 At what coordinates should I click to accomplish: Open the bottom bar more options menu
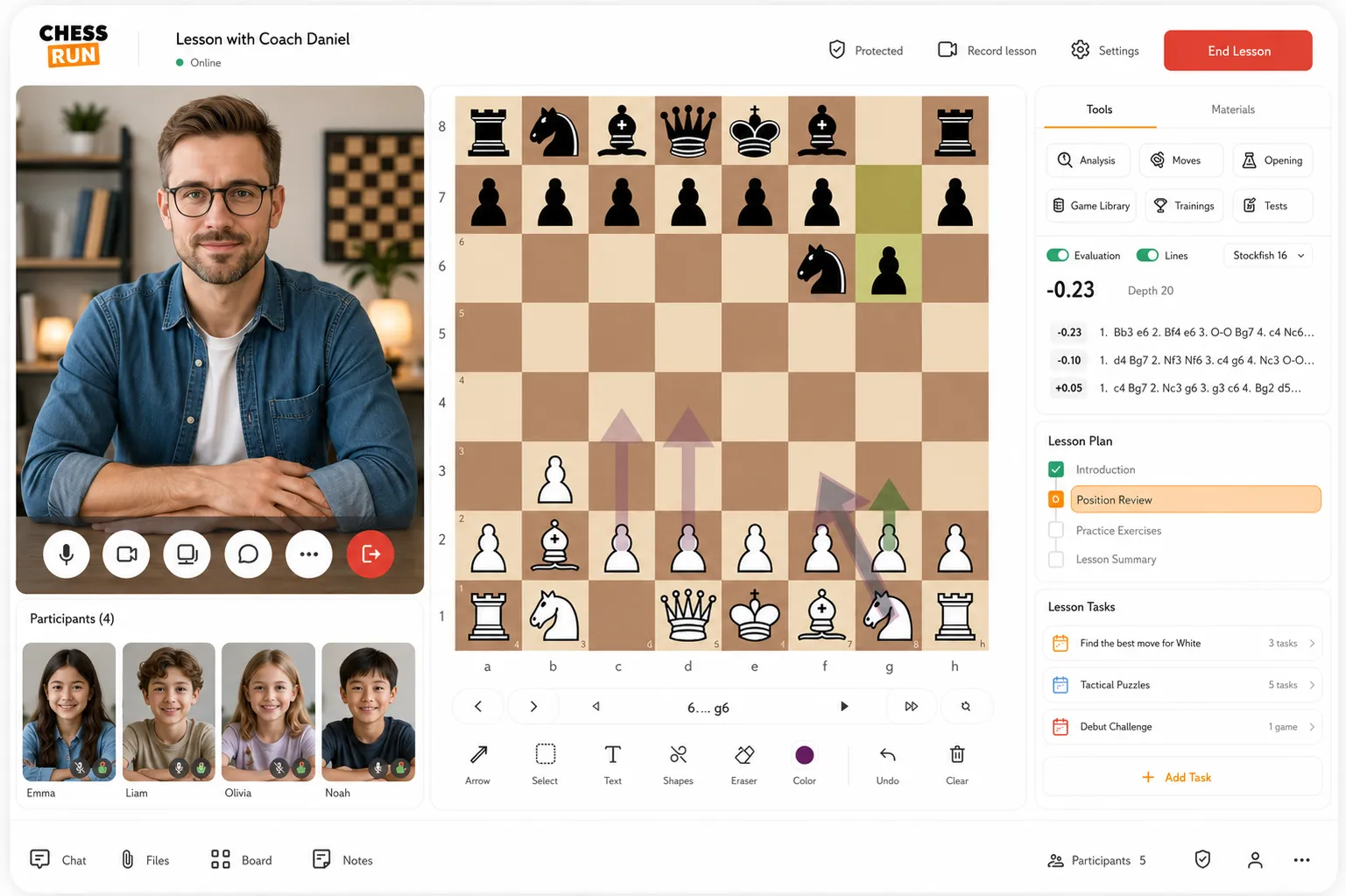point(1302,860)
